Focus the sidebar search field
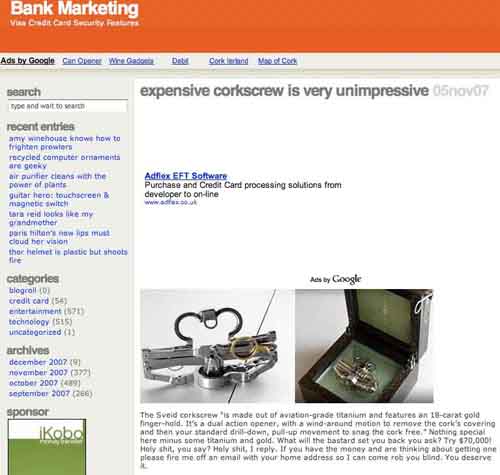The image size is (500, 475). tap(68, 106)
